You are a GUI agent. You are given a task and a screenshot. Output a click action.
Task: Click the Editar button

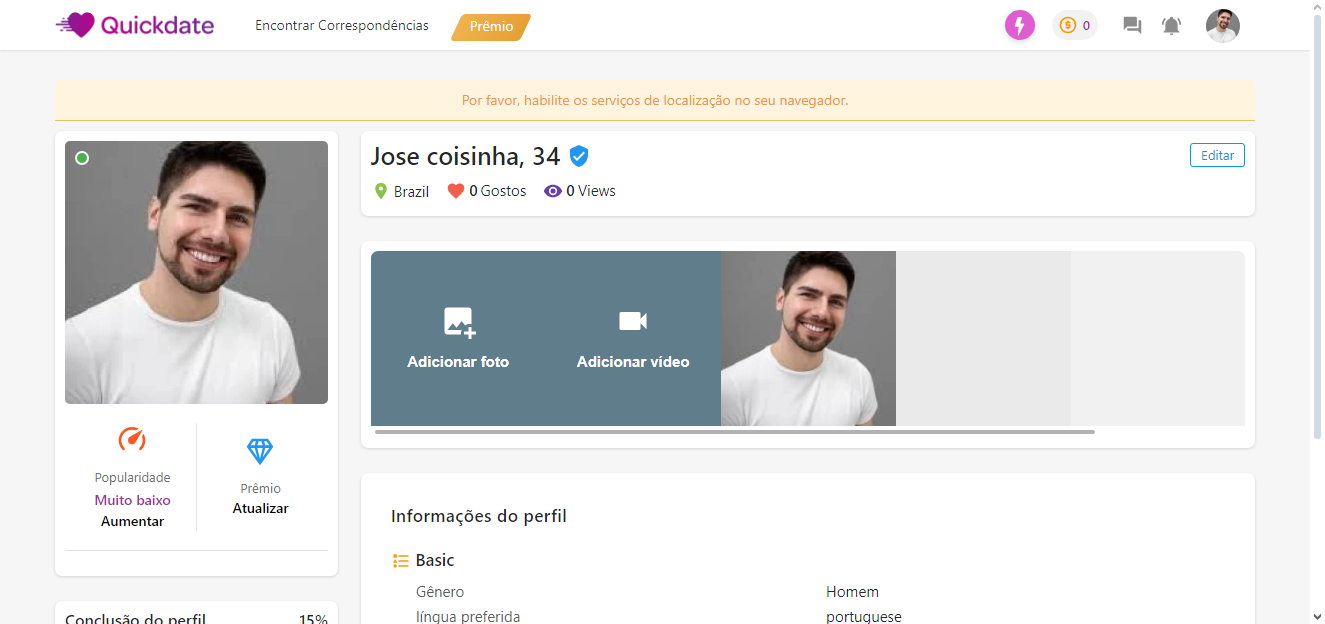click(x=1217, y=155)
